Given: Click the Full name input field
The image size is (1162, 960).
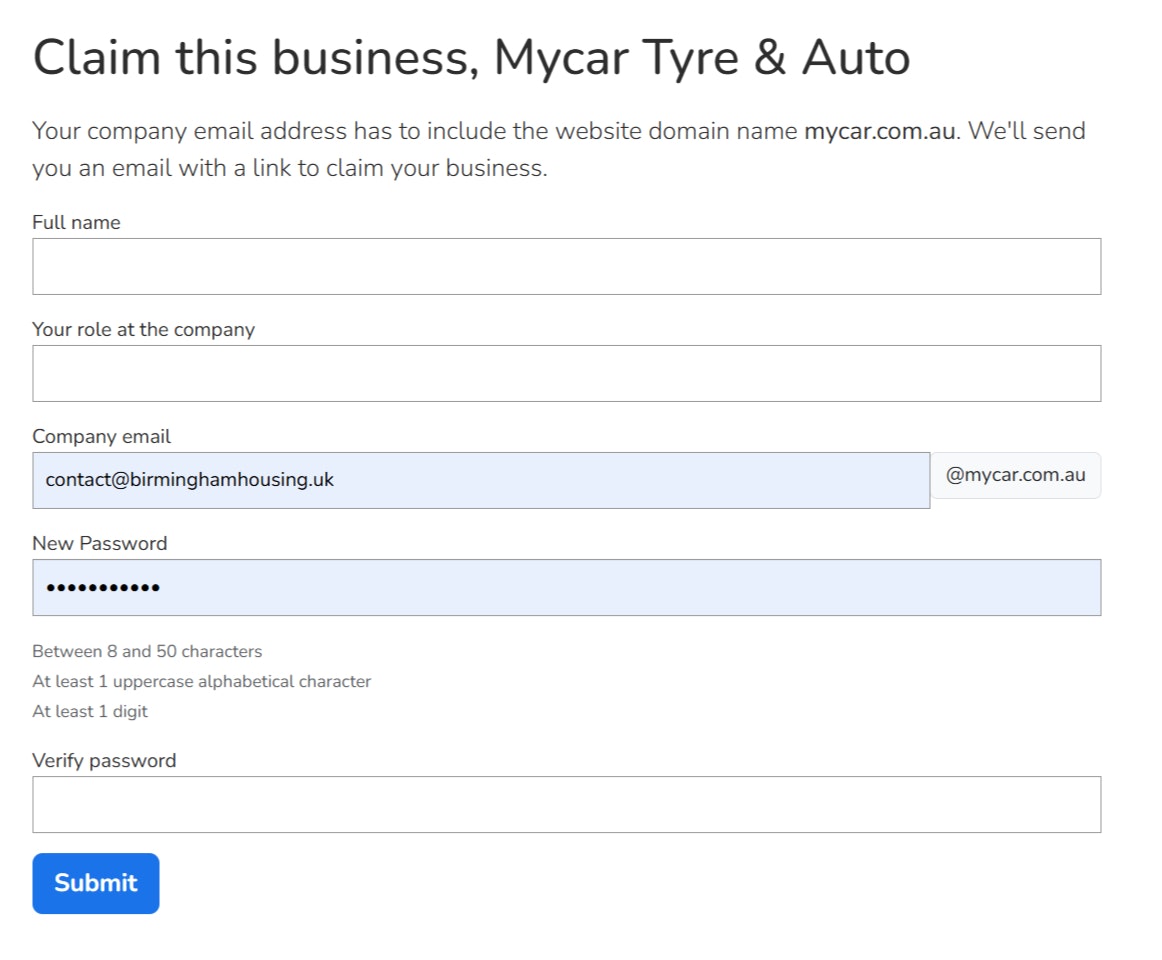Looking at the screenshot, I should coord(566,266).
